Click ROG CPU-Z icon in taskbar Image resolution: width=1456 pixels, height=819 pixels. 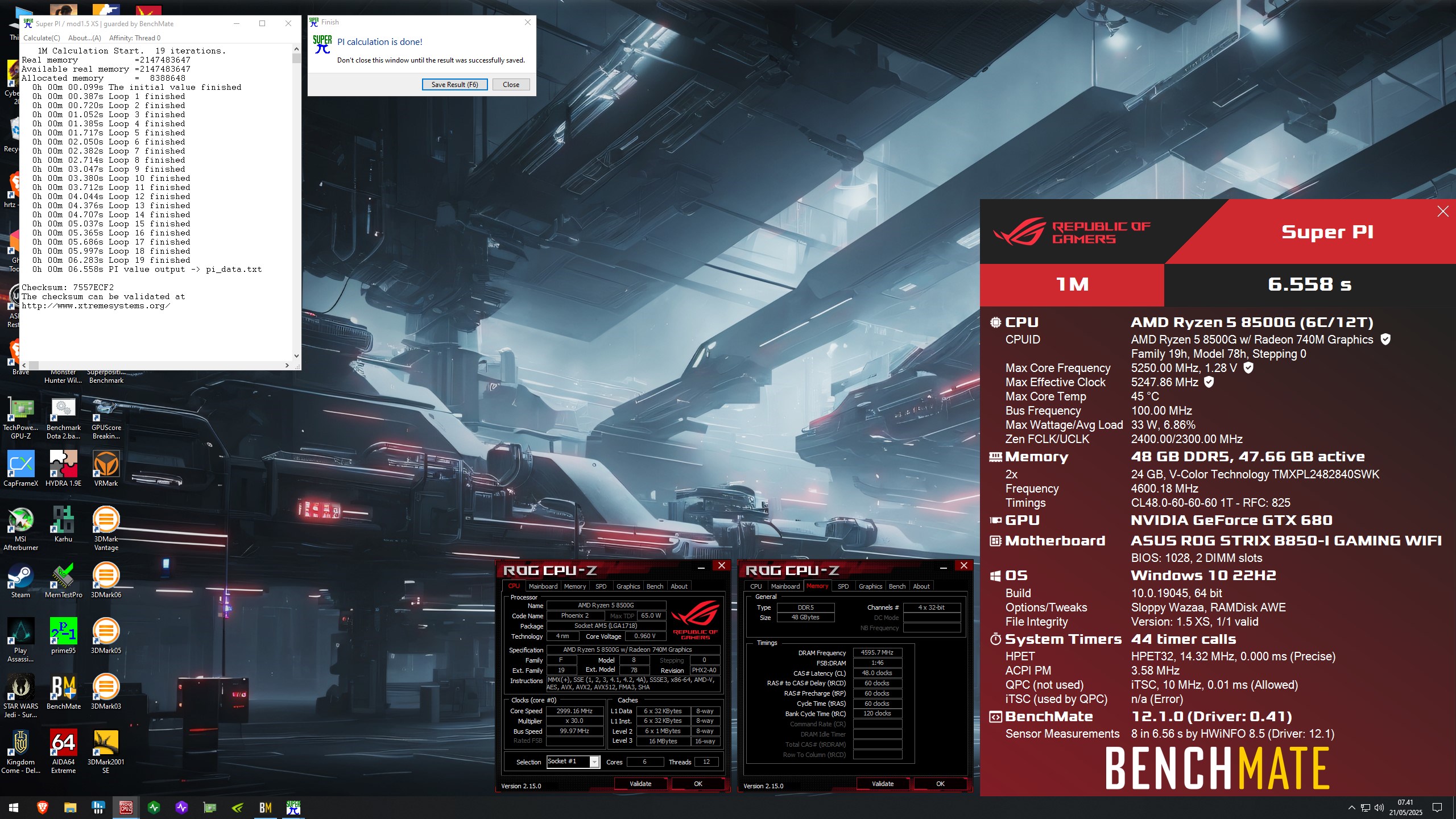point(126,808)
